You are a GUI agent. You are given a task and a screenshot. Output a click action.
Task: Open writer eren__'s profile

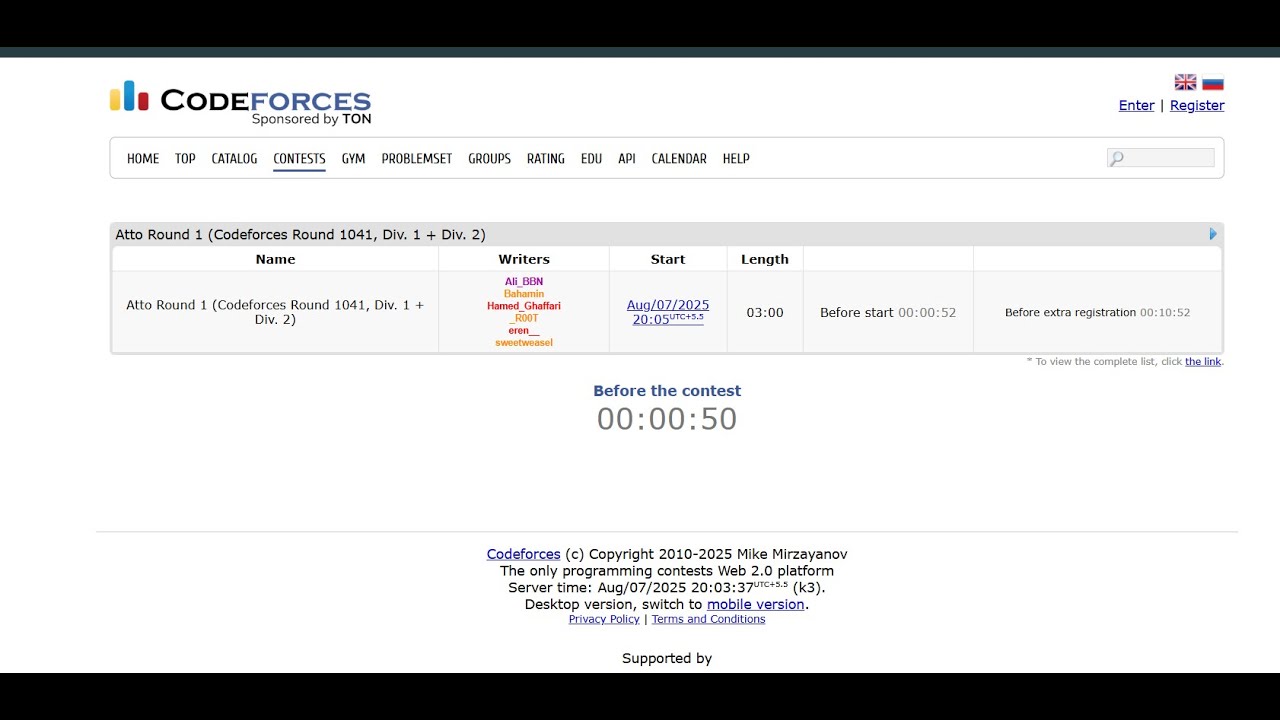(x=524, y=330)
